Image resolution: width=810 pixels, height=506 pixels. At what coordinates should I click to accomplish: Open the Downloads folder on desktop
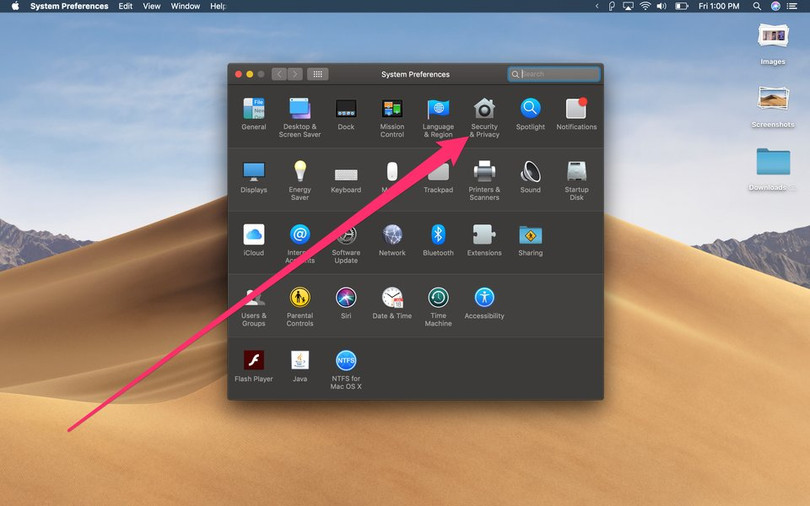click(773, 163)
